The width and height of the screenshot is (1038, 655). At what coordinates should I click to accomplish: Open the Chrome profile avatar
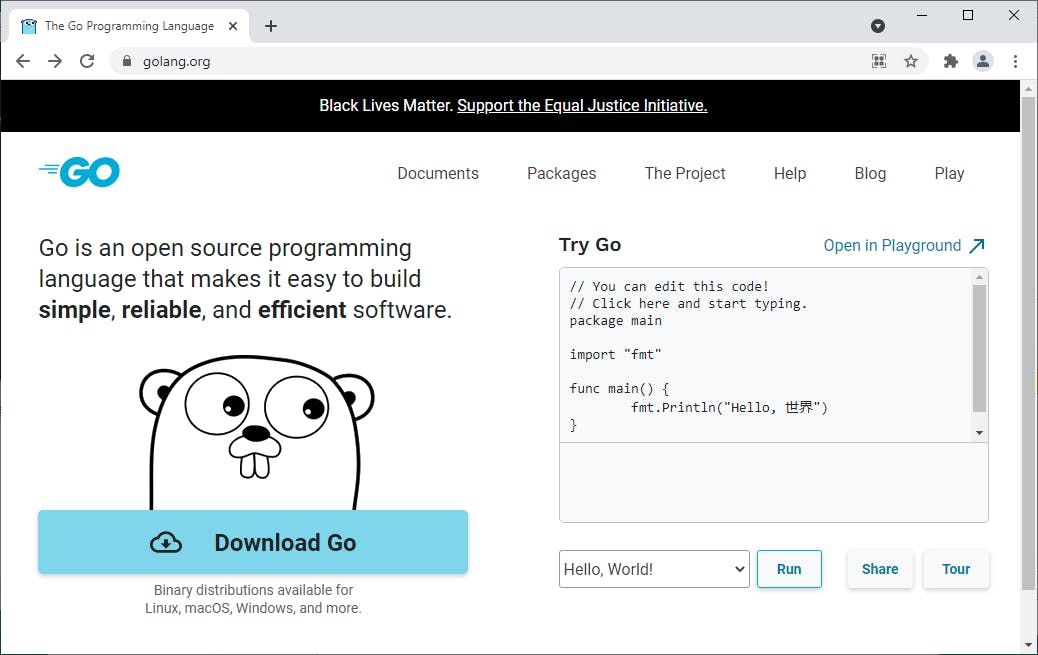(x=983, y=62)
